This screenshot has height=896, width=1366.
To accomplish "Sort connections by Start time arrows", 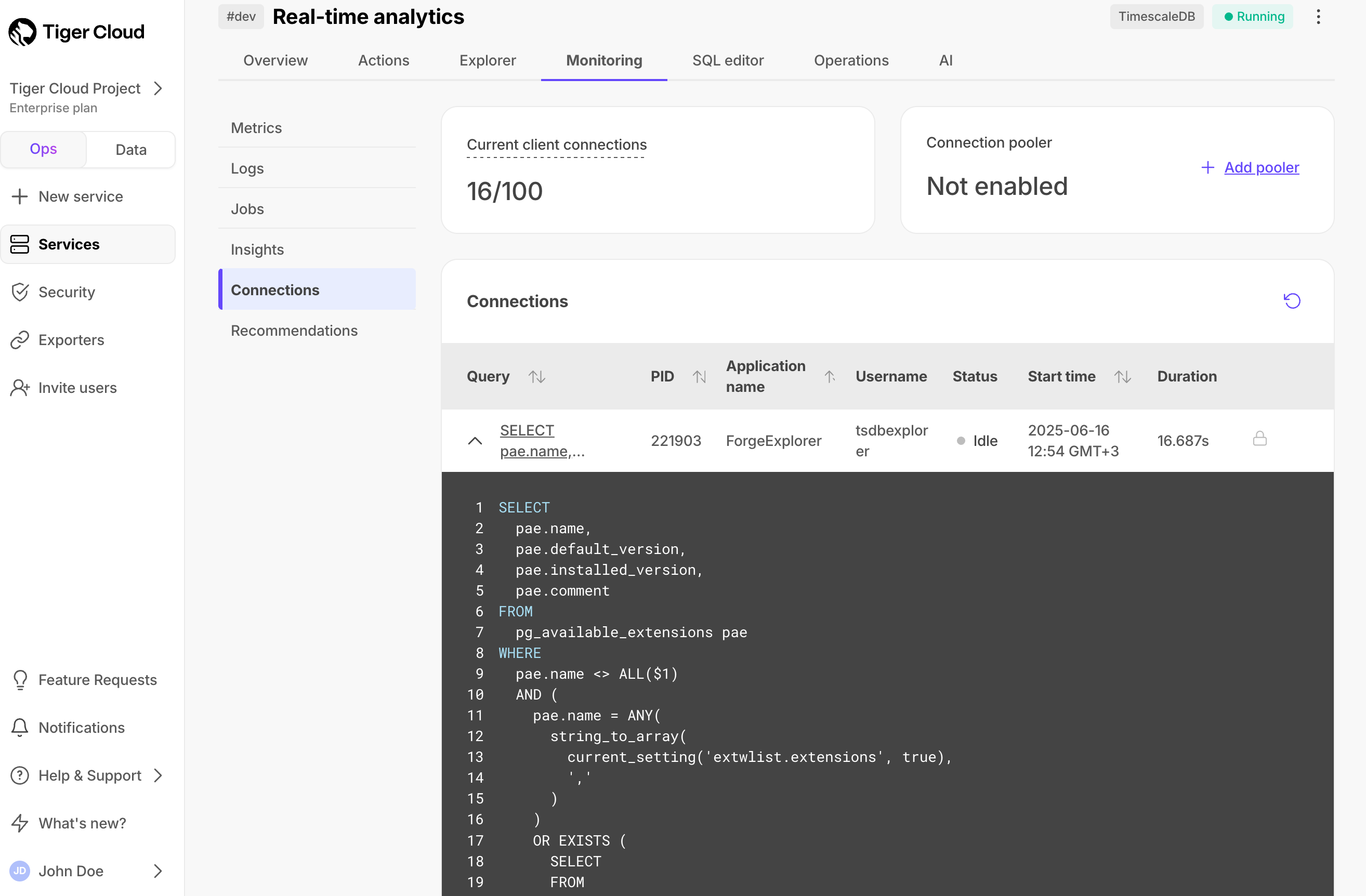I will [1122, 376].
